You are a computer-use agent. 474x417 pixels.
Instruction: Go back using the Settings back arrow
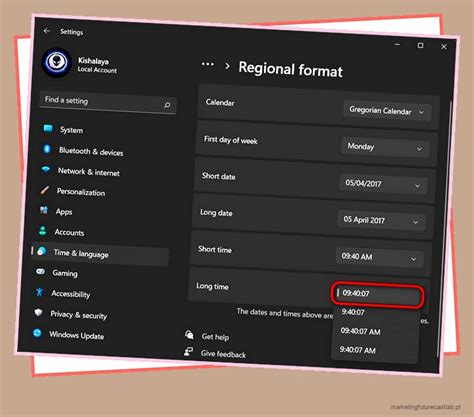[x=47, y=31]
